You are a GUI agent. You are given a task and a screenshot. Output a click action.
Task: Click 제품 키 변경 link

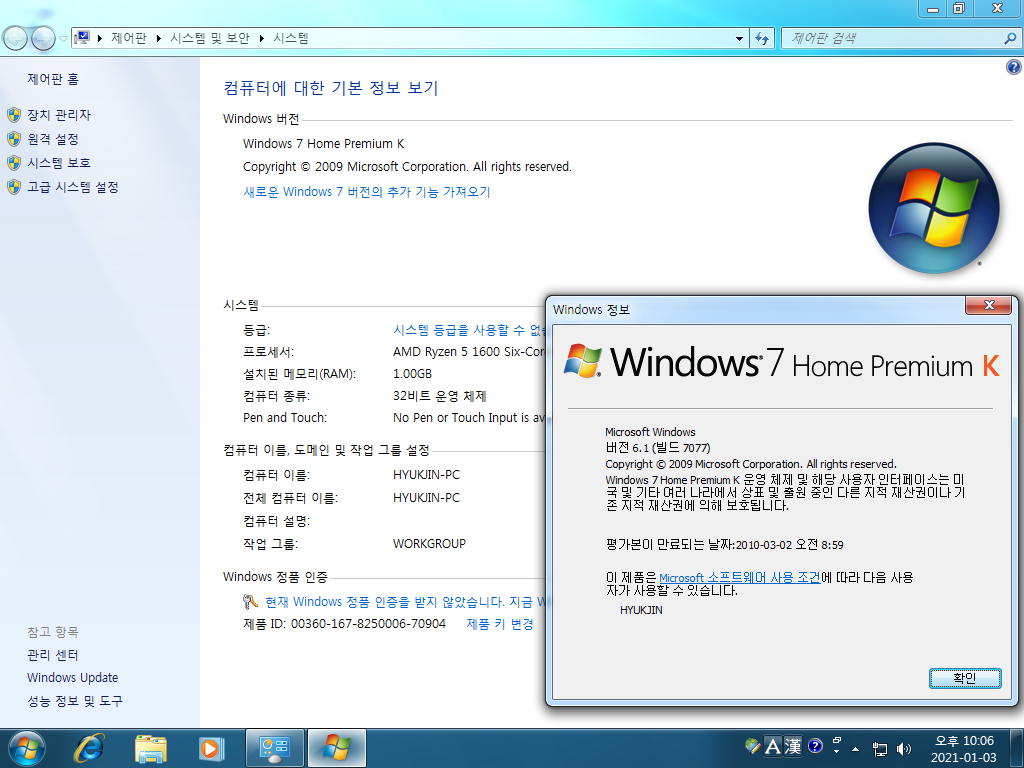[x=500, y=624]
